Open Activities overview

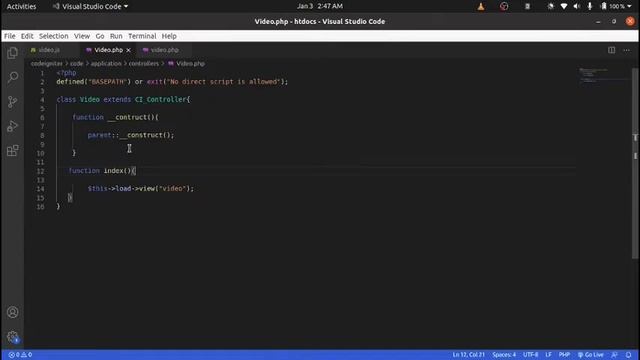pyautogui.click(x=21, y=6)
